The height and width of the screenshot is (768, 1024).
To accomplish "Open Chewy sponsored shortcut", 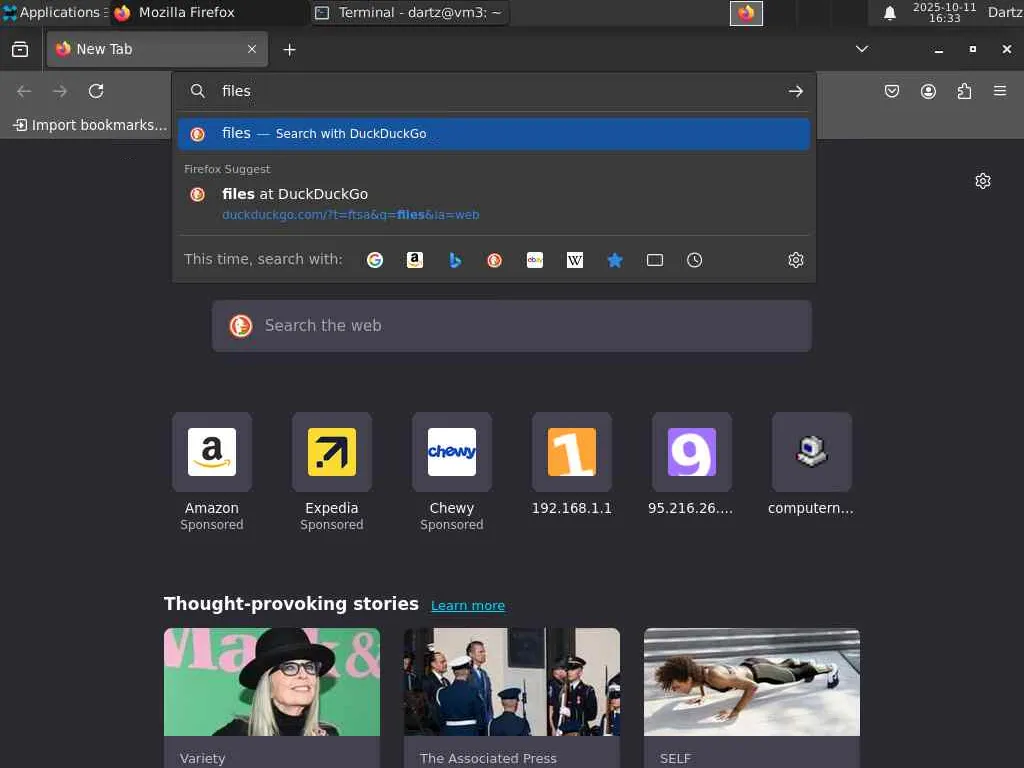I will coord(452,472).
